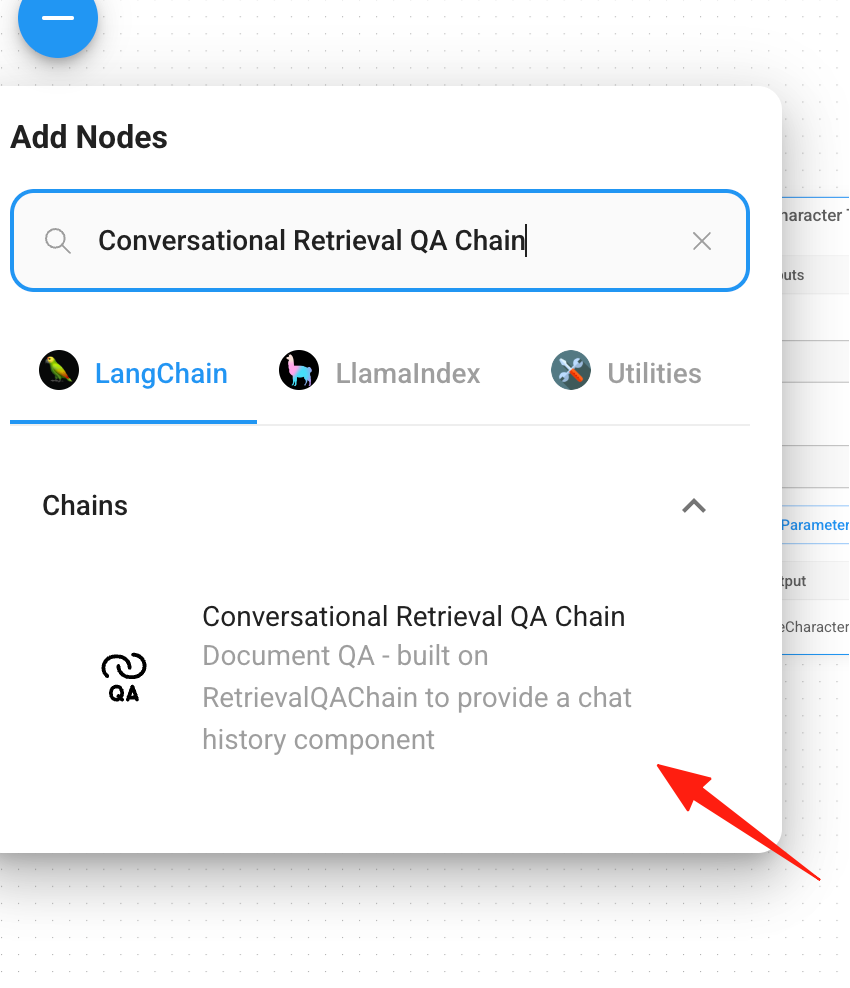Click the Character output label behind panel
Image resolution: width=850 pixels, height=988 pixels.
pyautogui.click(x=815, y=627)
